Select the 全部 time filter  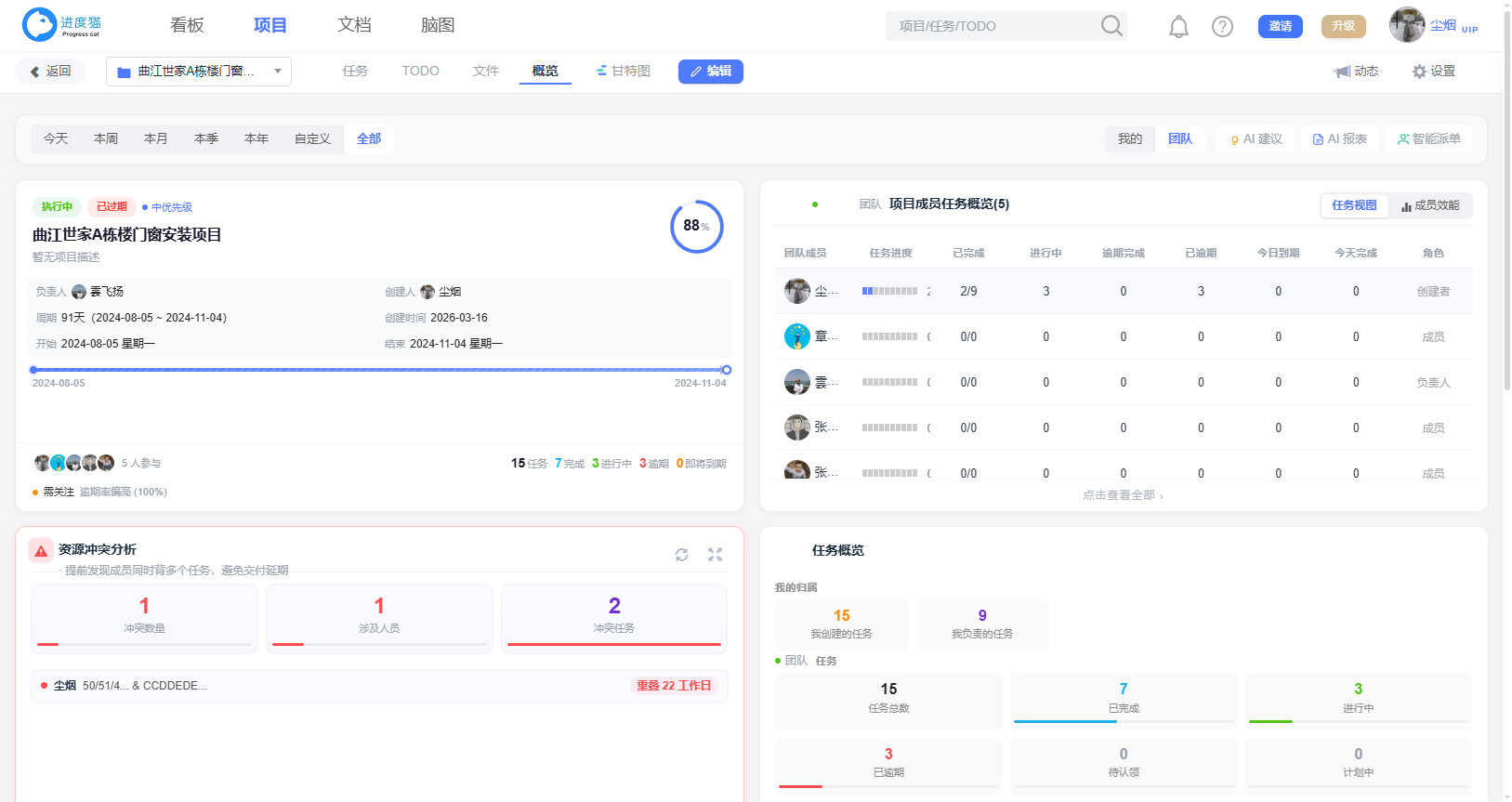(369, 139)
